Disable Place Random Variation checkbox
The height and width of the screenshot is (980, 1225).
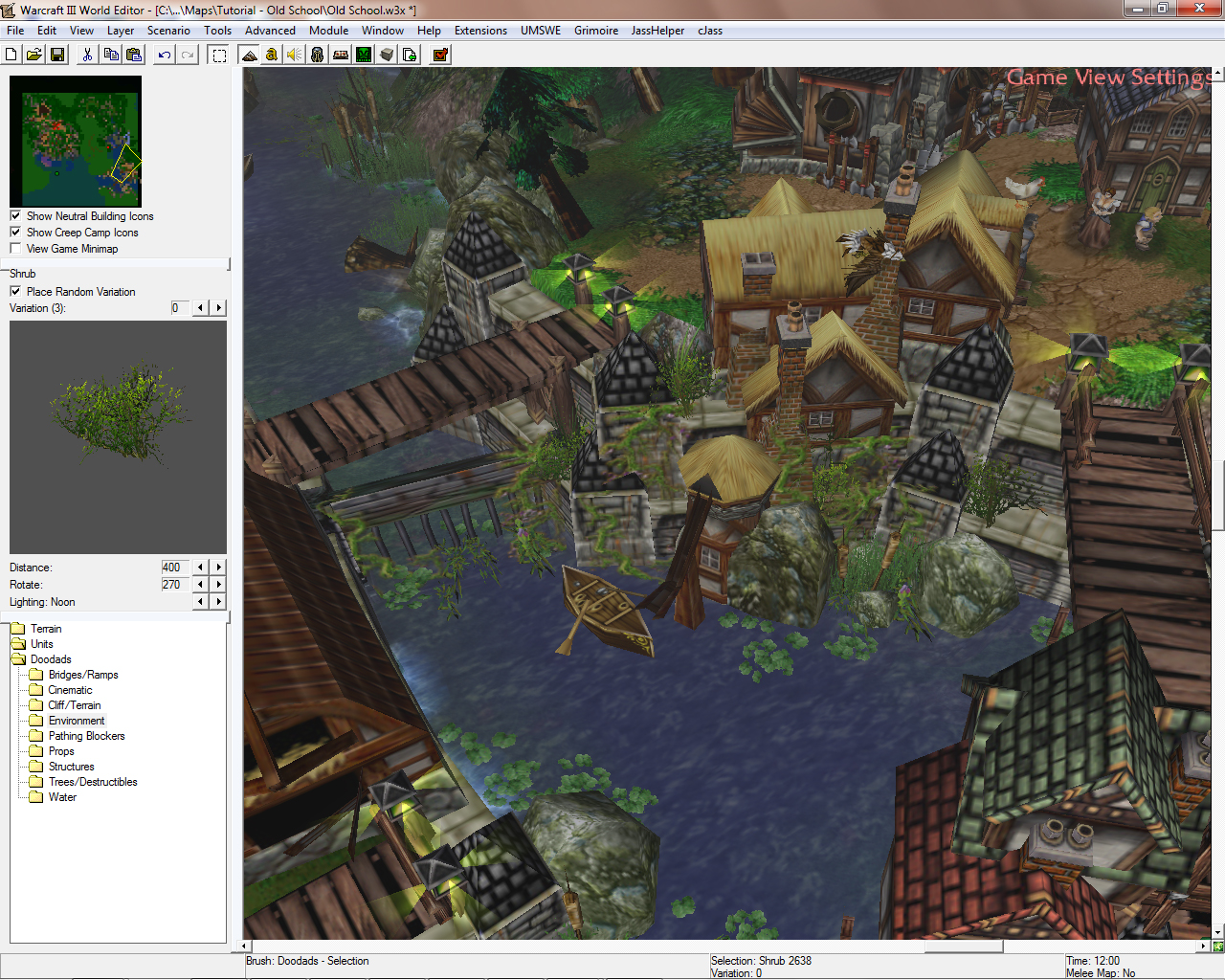click(x=15, y=292)
